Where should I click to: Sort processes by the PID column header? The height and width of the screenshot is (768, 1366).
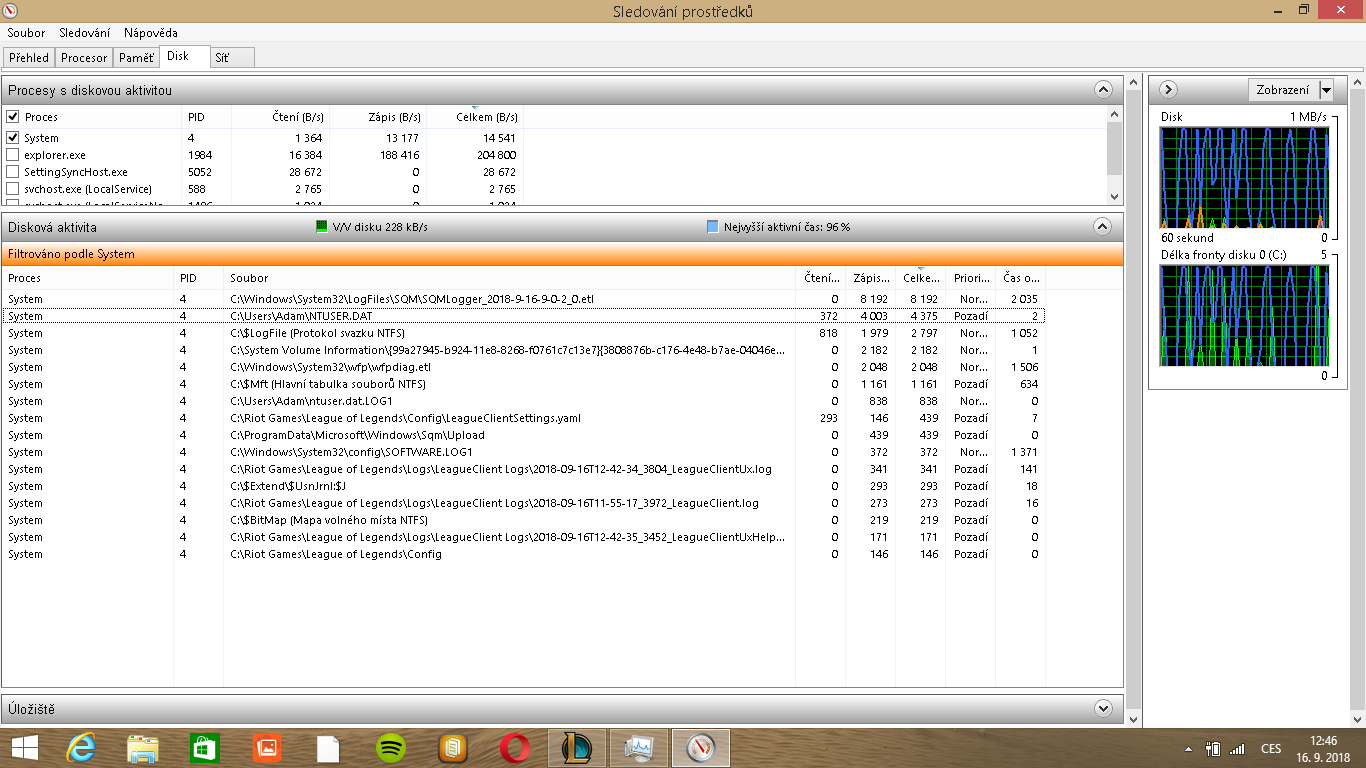pos(206,117)
